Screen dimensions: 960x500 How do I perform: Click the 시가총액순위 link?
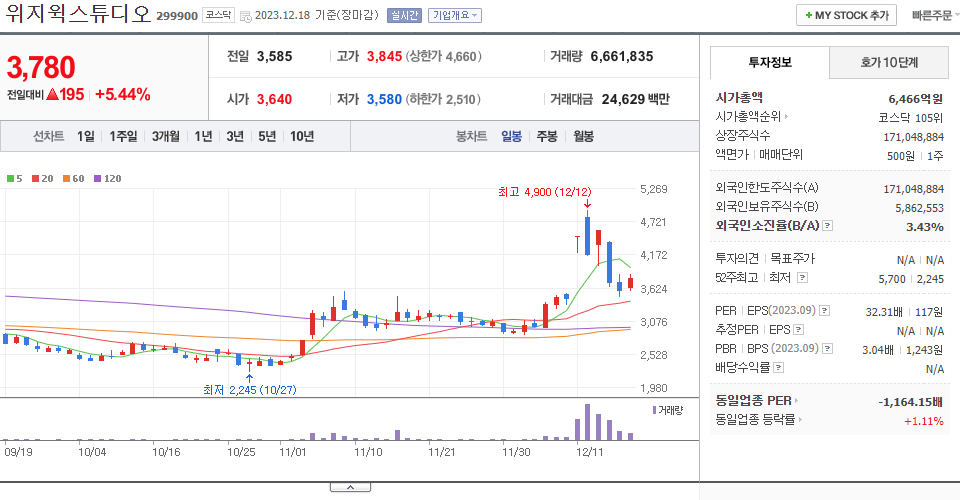[x=749, y=116]
